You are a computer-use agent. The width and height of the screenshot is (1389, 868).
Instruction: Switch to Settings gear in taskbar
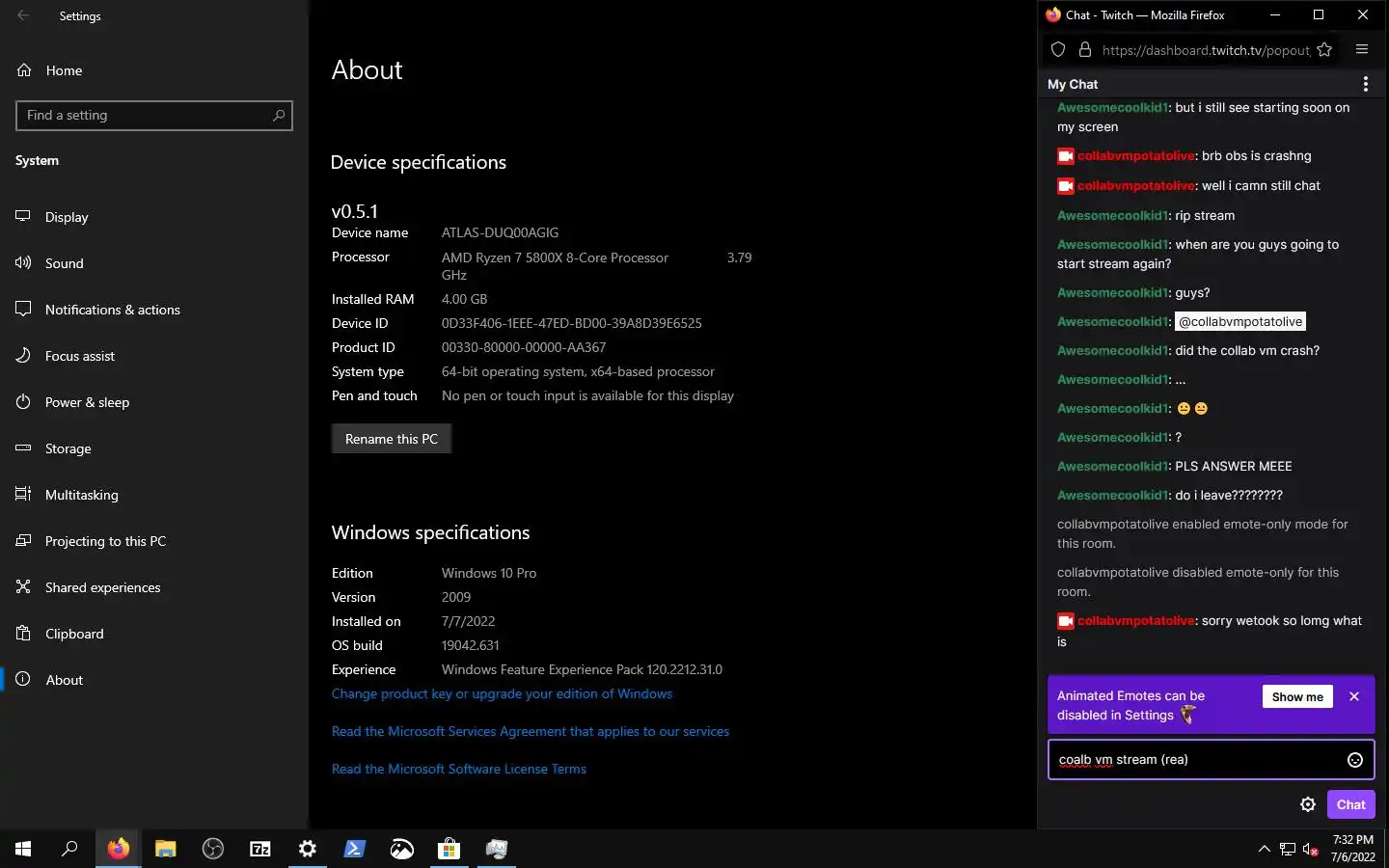307,849
